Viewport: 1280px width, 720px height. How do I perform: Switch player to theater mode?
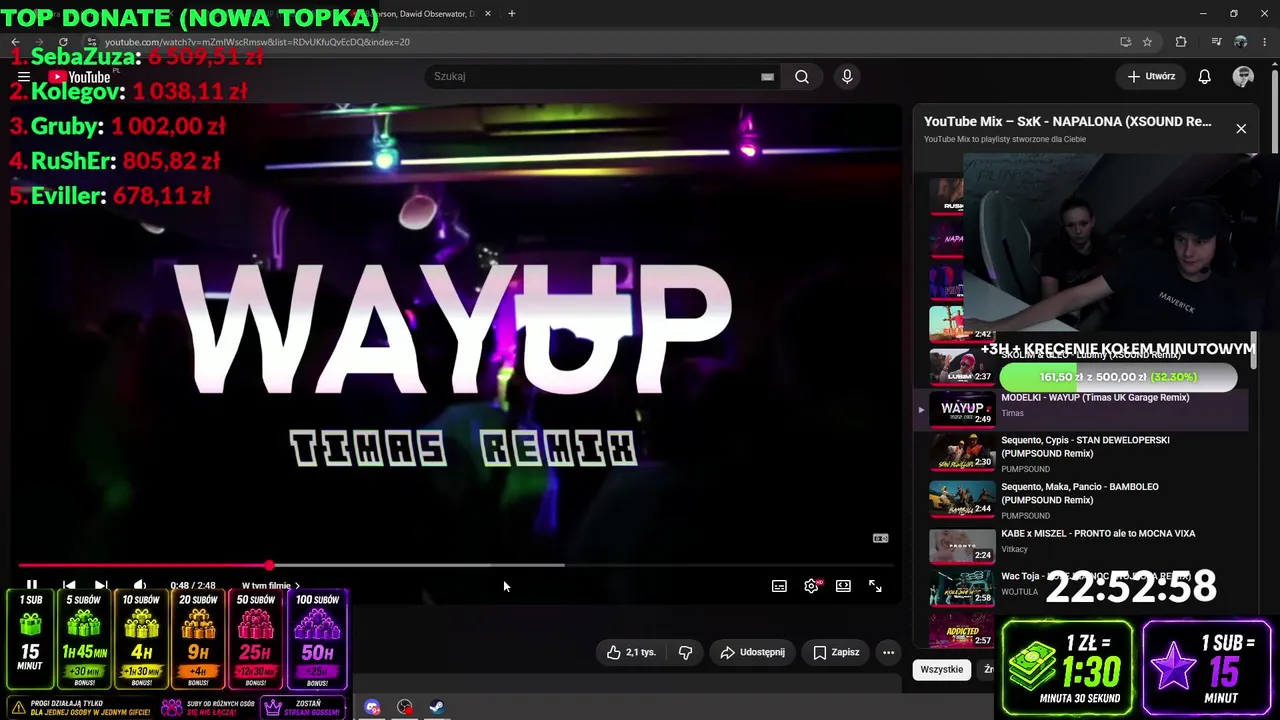(x=843, y=586)
